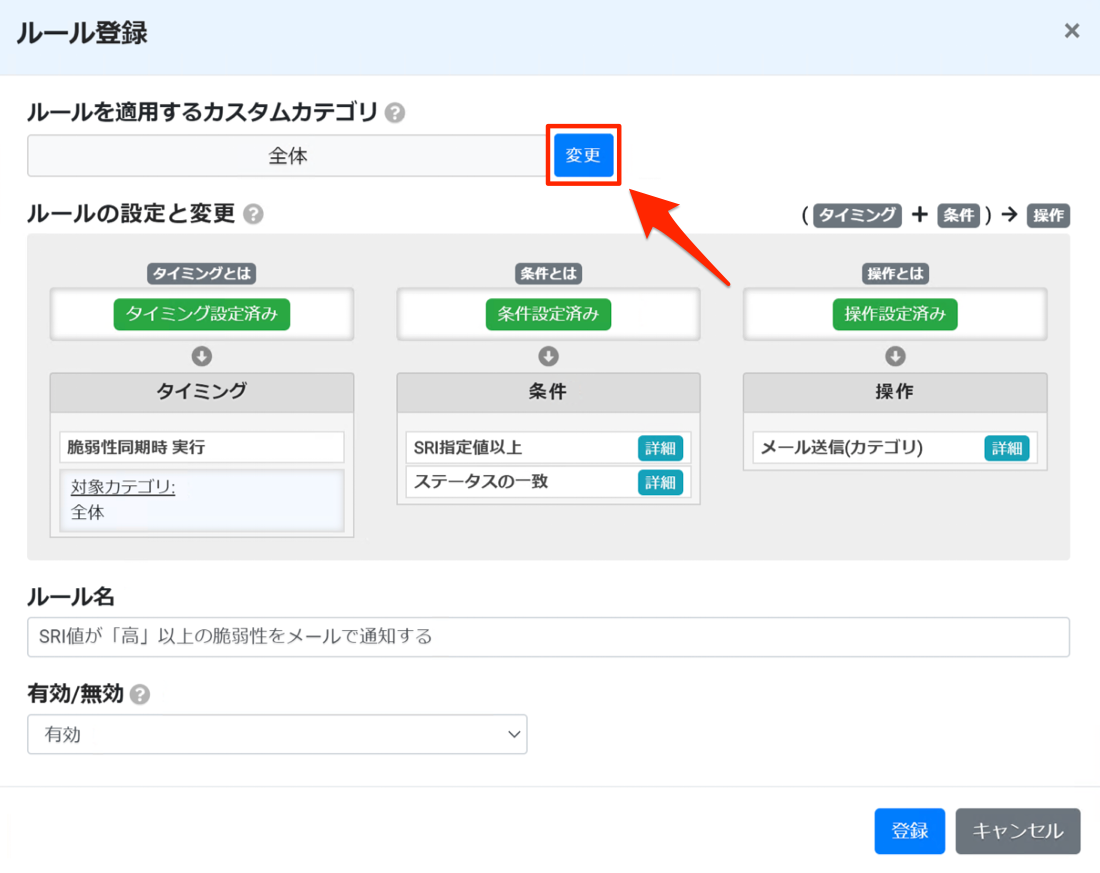Viewport: 1100px width, 873px height.
Task: Click down-arrow icon above タイミング panel
Action: (201, 356)
